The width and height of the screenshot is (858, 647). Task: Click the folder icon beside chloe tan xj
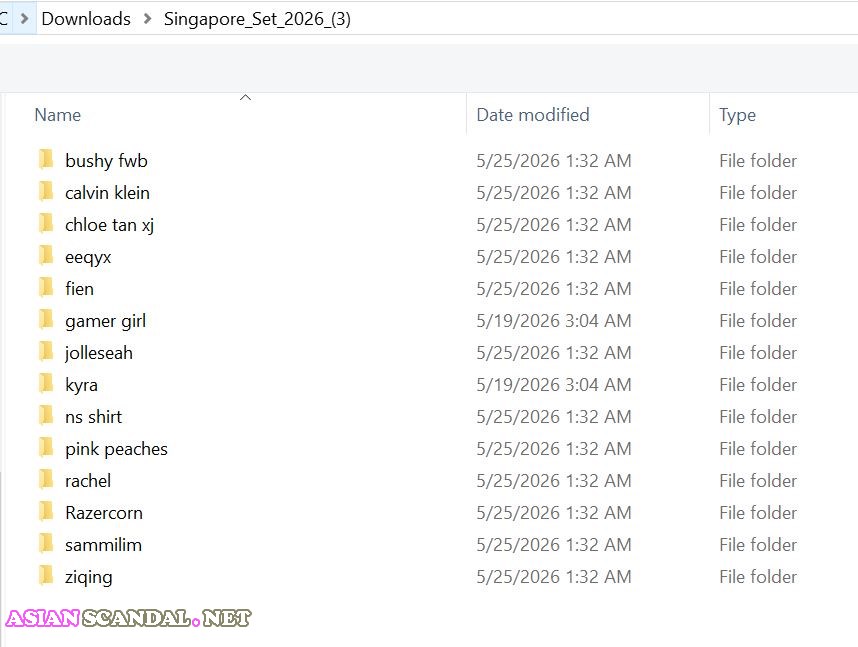pyautogui.click(x=46, y=224)
